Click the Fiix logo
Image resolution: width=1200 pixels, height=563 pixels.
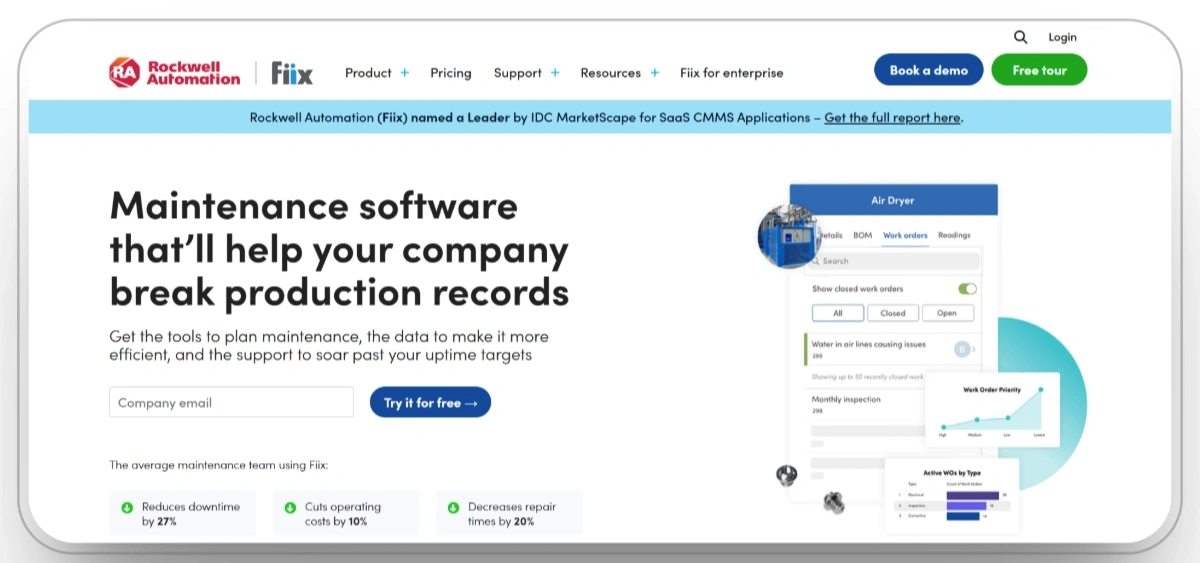292,73
